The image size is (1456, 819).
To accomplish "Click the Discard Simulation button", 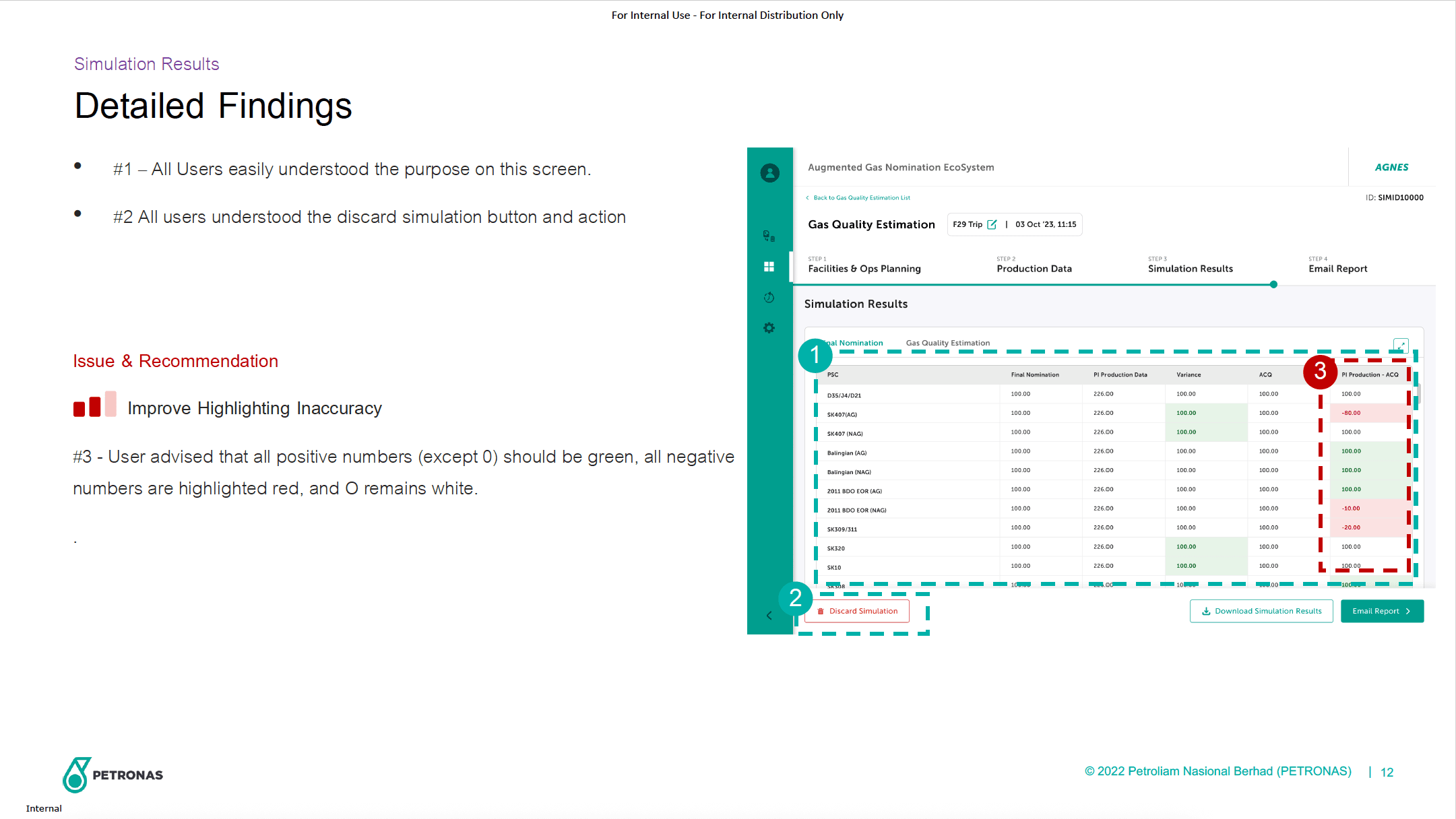I will tap(857, 612).
